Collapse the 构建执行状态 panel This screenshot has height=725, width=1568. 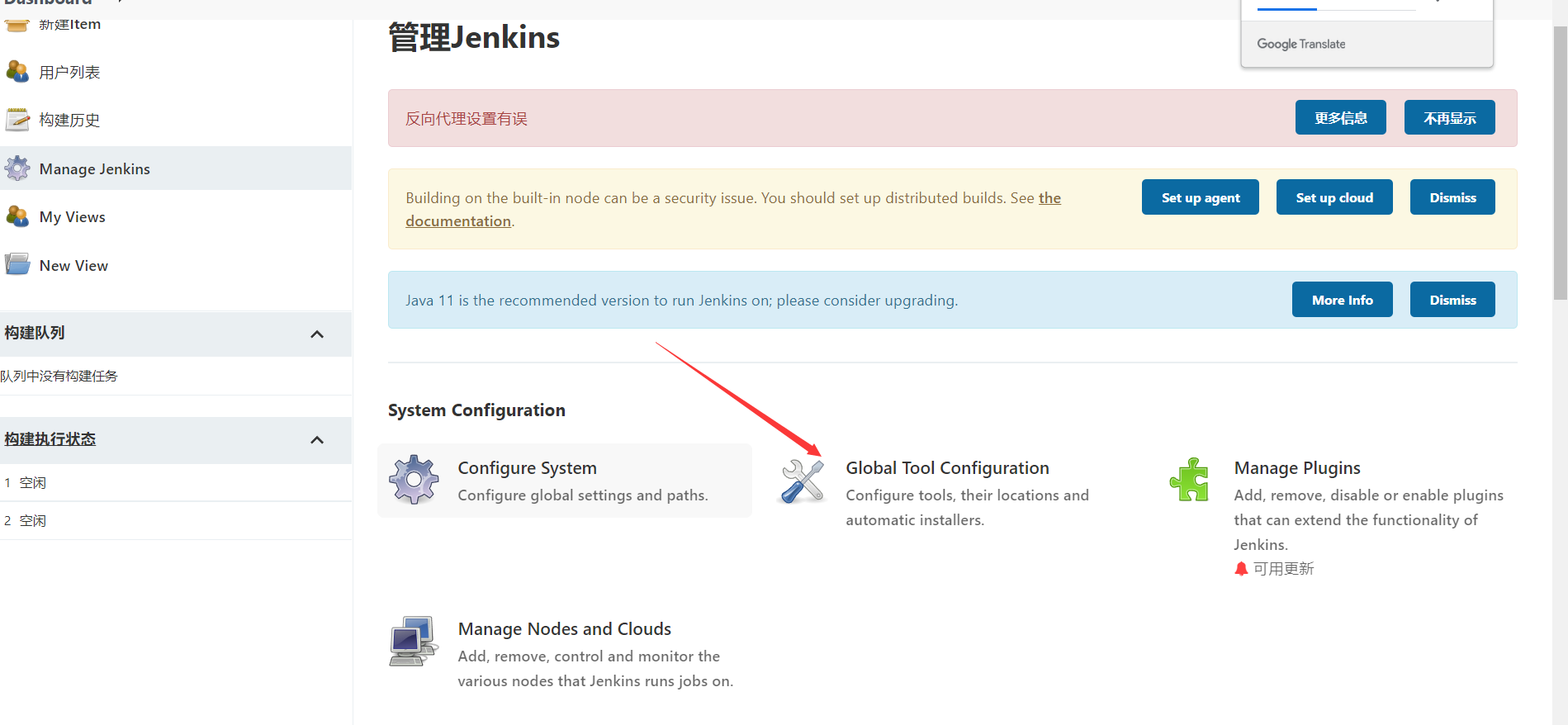click(317, 440)
